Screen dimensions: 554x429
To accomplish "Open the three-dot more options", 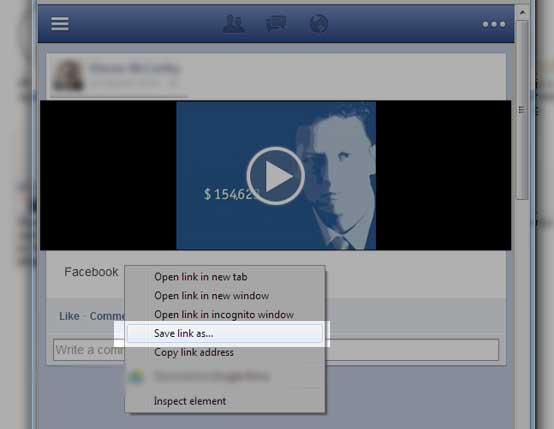I will click(x=494, y=24).
